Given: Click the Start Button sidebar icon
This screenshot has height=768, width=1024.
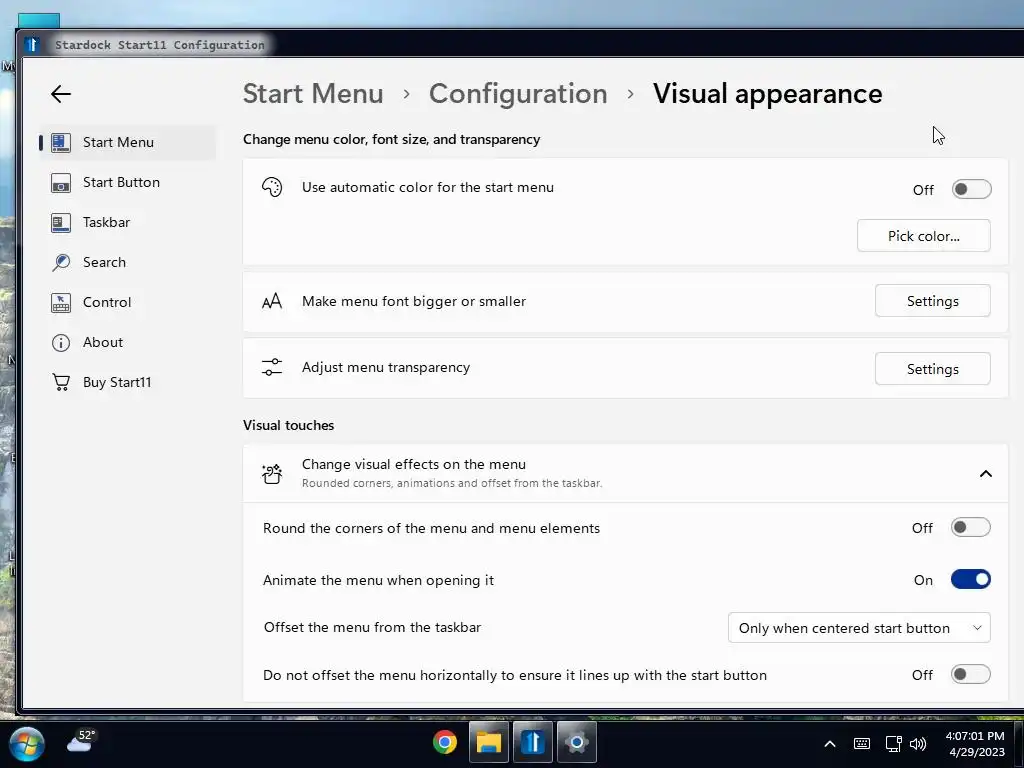Looking at the screenshot, I should [61, 183].
